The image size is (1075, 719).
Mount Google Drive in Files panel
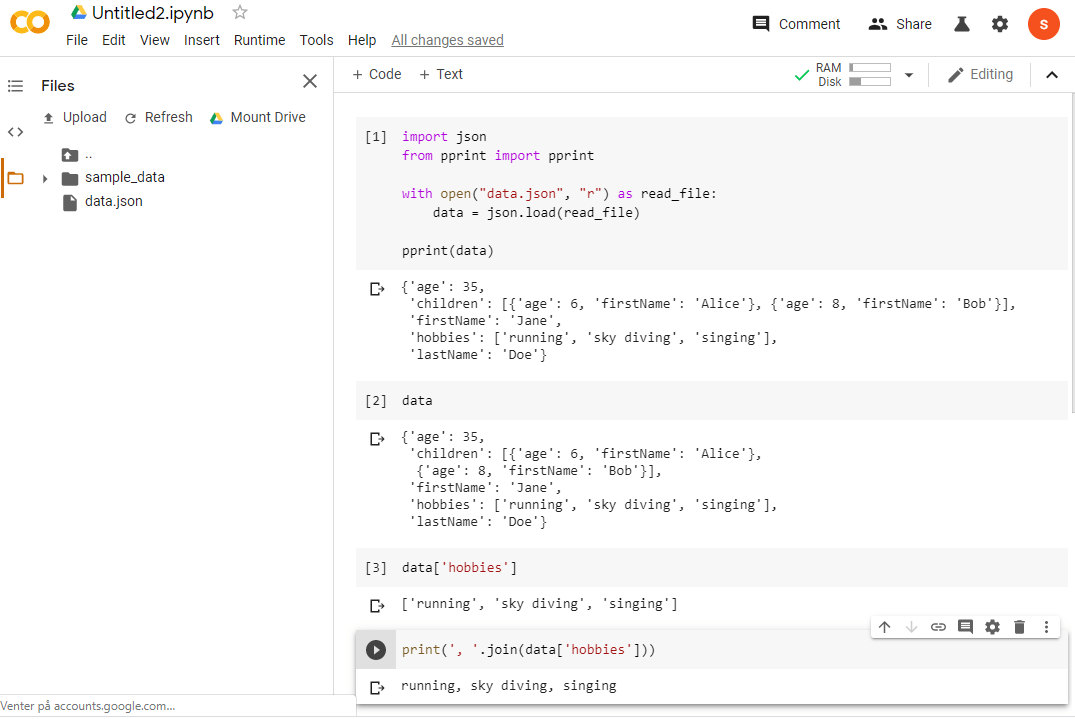258,117
